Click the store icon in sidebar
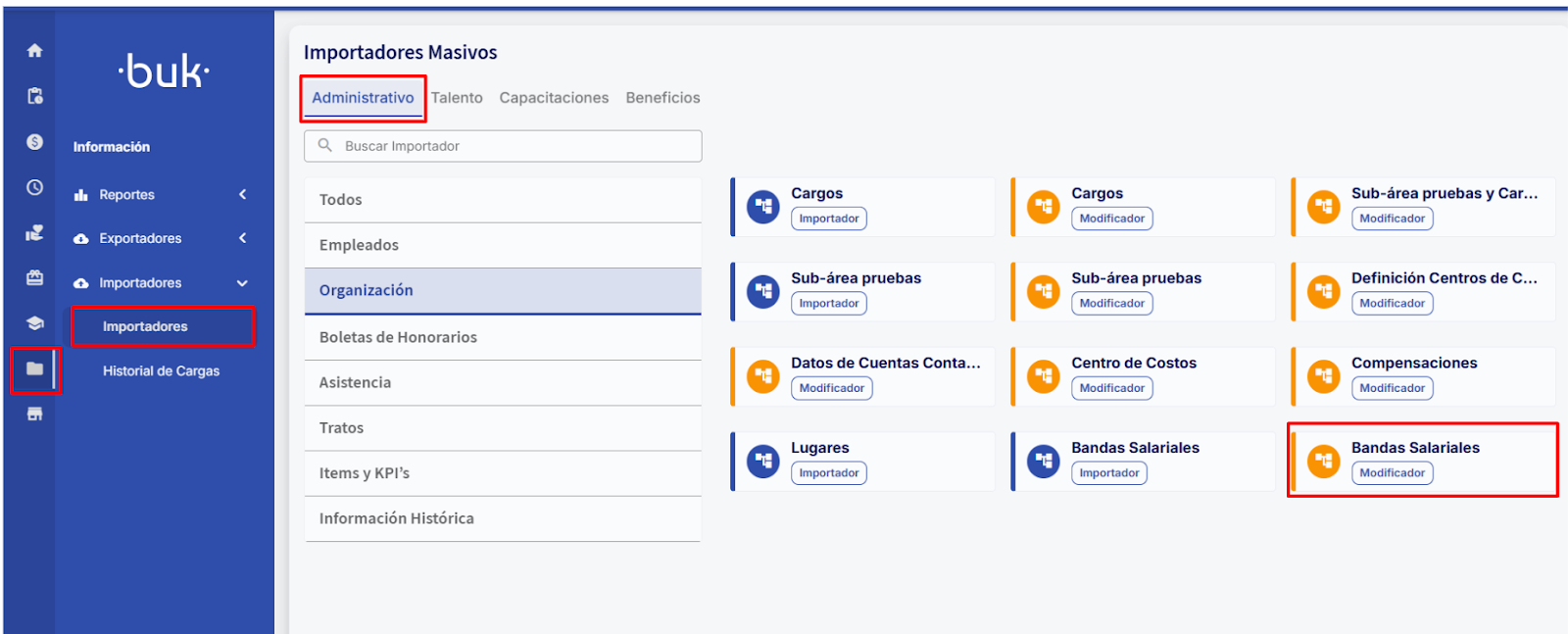The width and height of the screenshot is (1568, 634). [x=34, y=414]
